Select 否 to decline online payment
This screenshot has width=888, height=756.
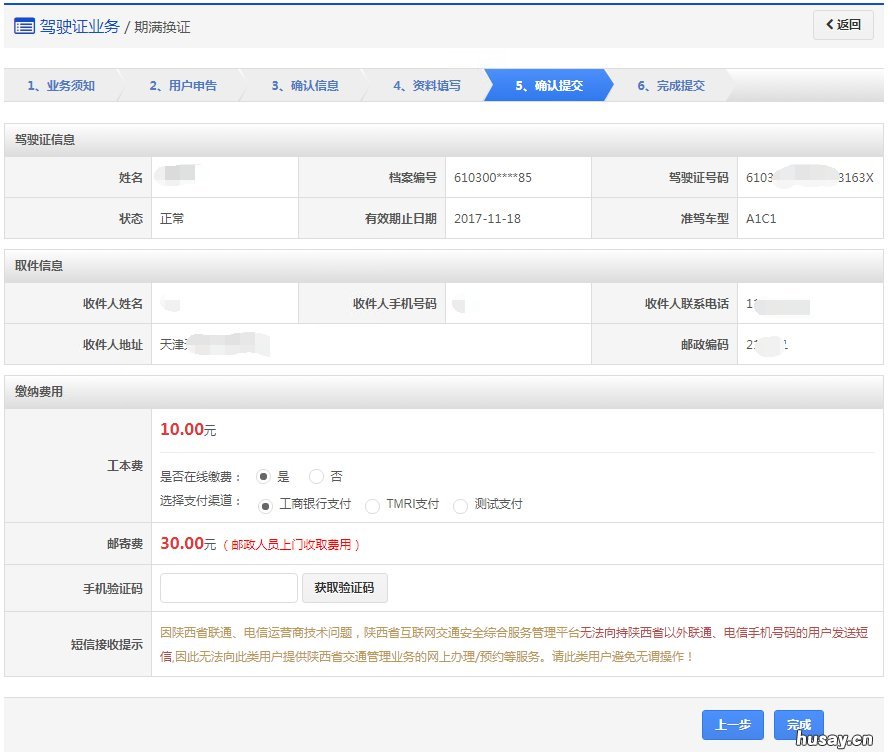(315, 477)
